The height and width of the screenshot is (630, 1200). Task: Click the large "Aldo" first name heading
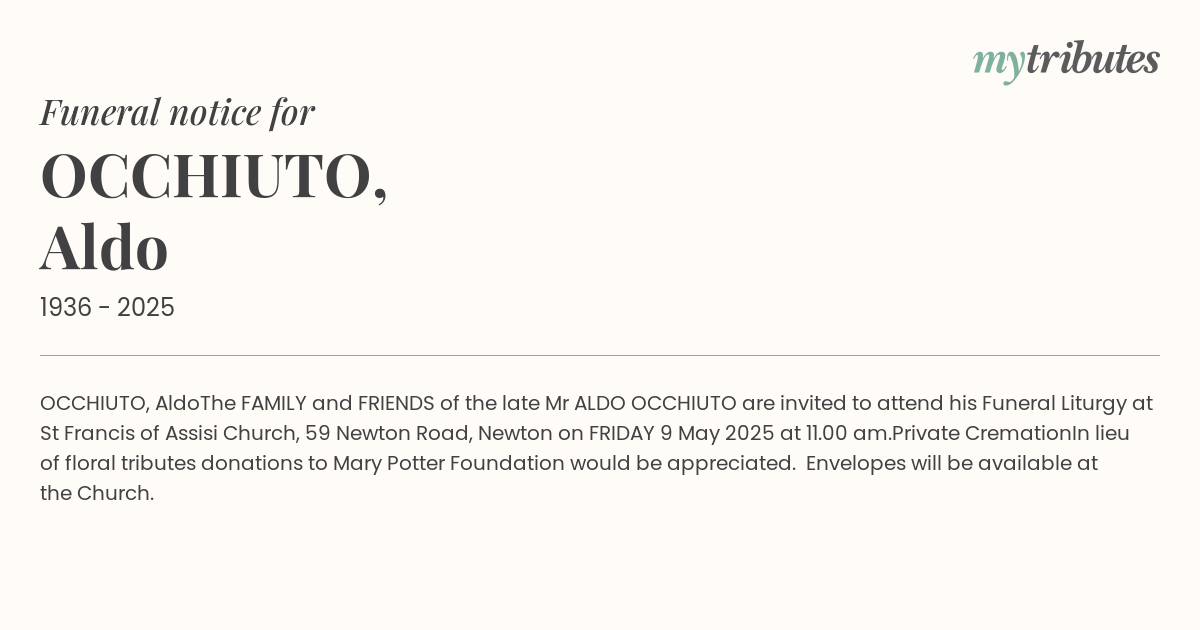click(x=104, y=248)
